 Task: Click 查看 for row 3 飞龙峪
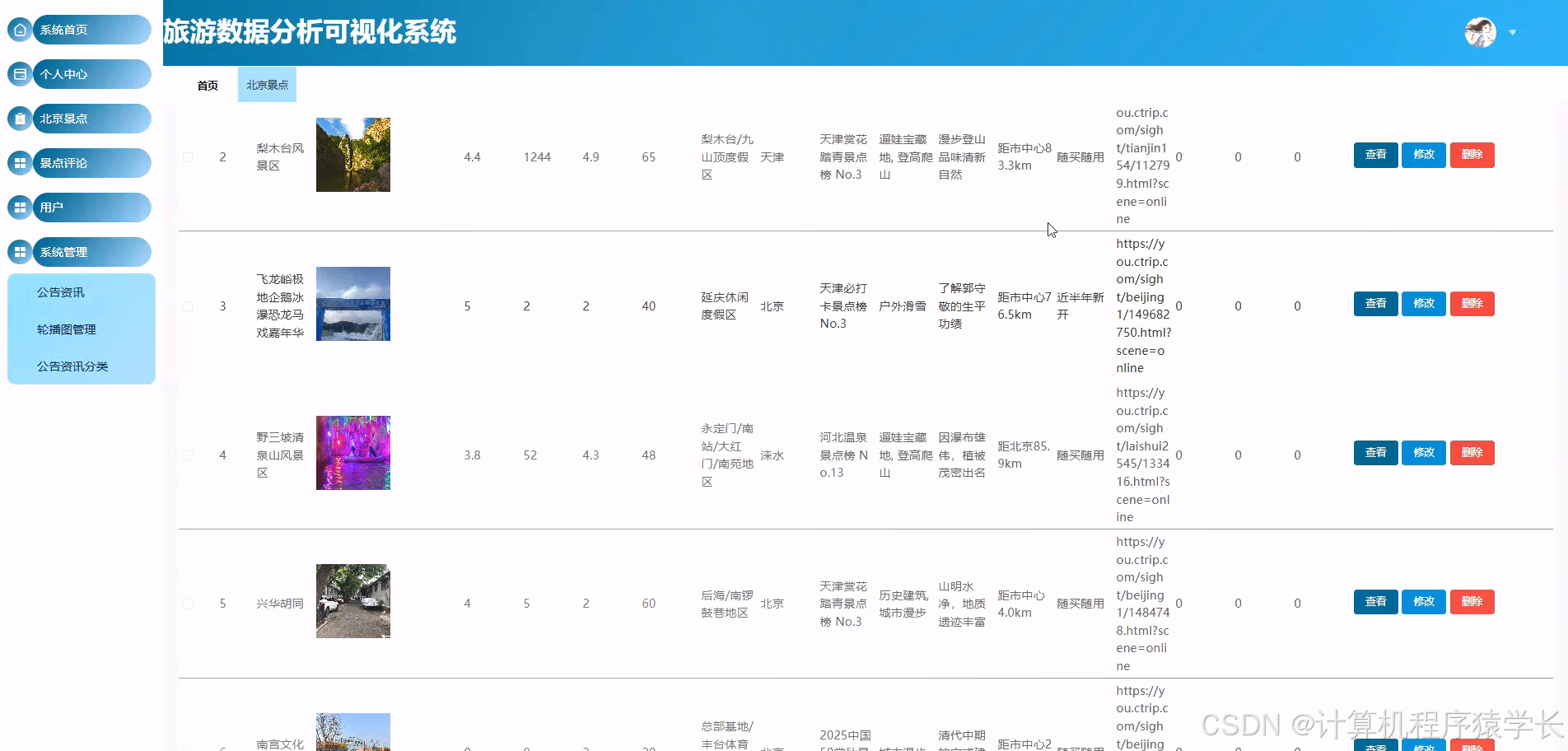pyautogui.click(x=1375, y=304)
